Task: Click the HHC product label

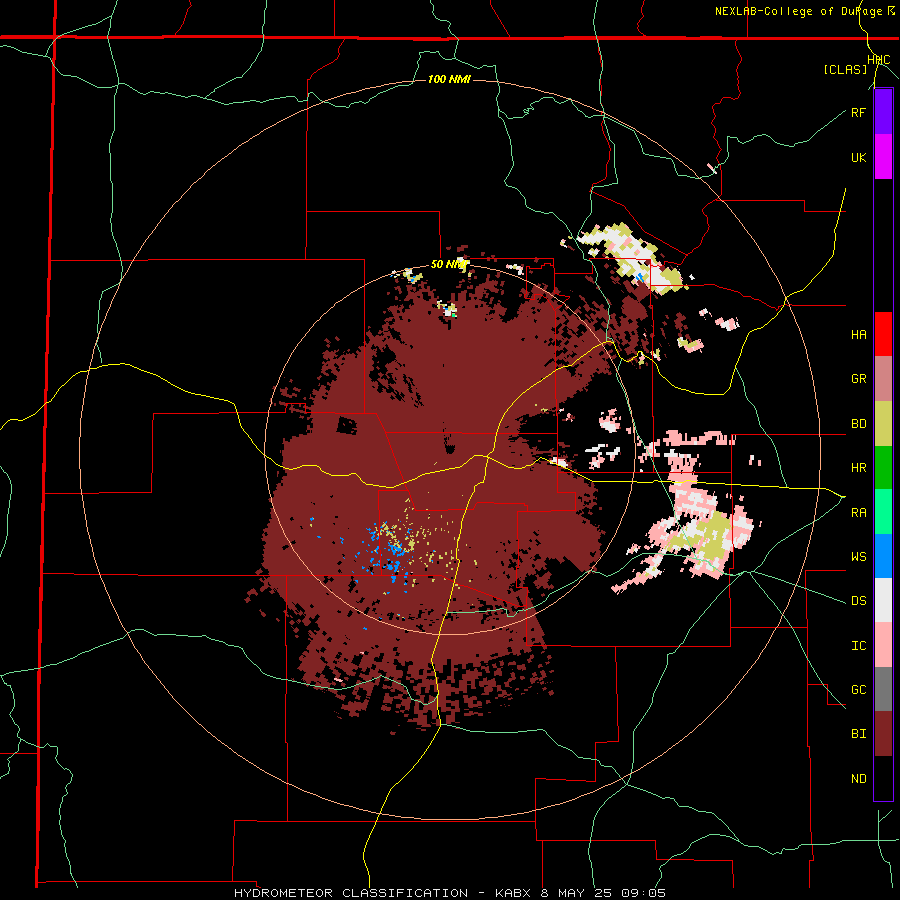Action: point(879,60)
